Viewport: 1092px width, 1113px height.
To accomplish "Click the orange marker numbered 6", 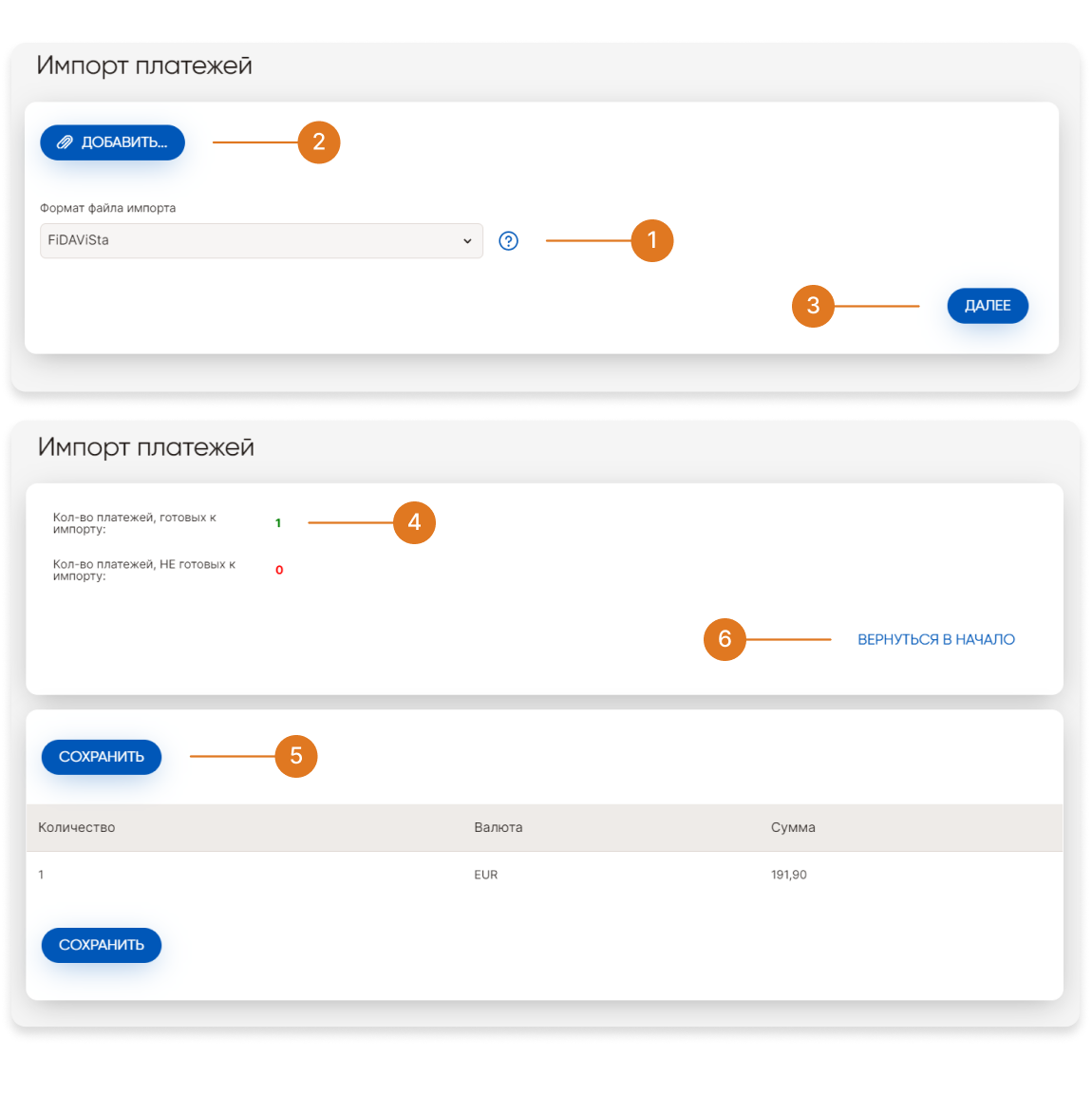I will click(725, 639).
